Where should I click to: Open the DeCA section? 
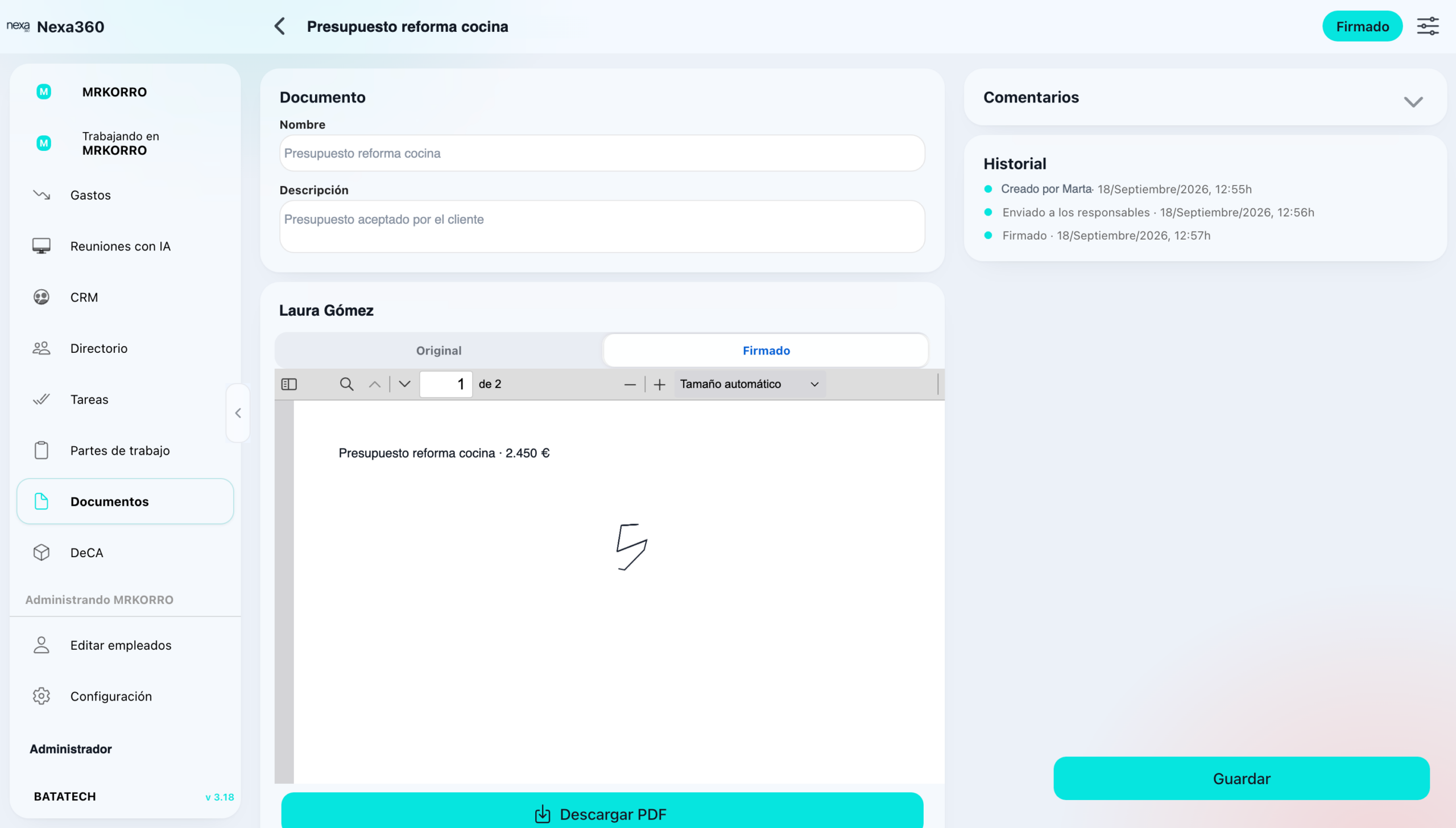(125, 553)
